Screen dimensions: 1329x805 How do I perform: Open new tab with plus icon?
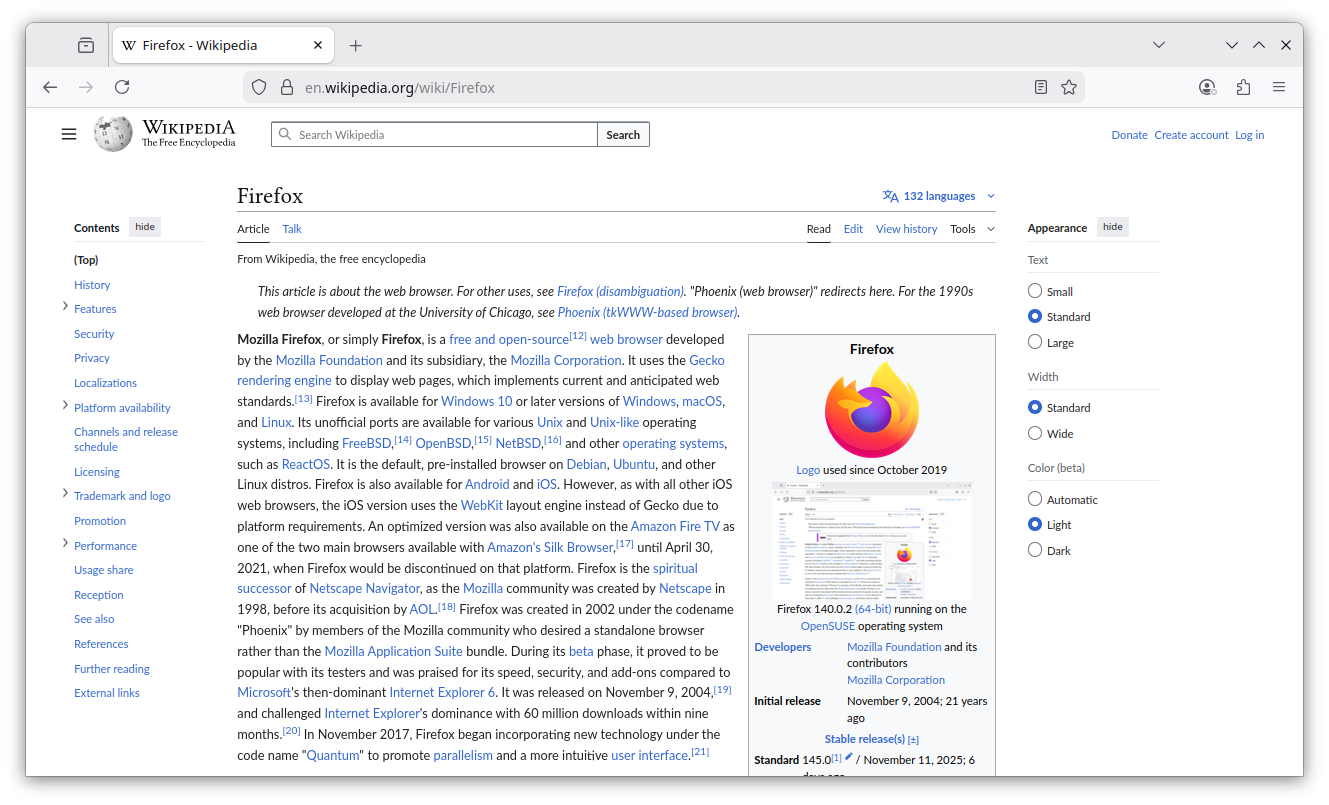click(x=355, y=45)
